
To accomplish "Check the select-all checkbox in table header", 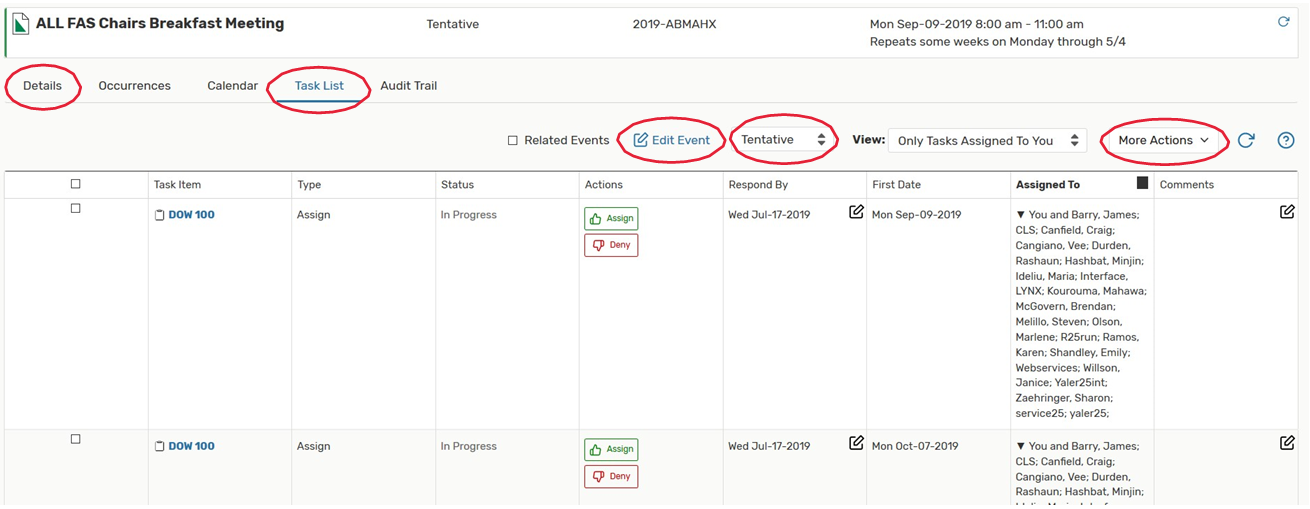I will click(76, 184).
